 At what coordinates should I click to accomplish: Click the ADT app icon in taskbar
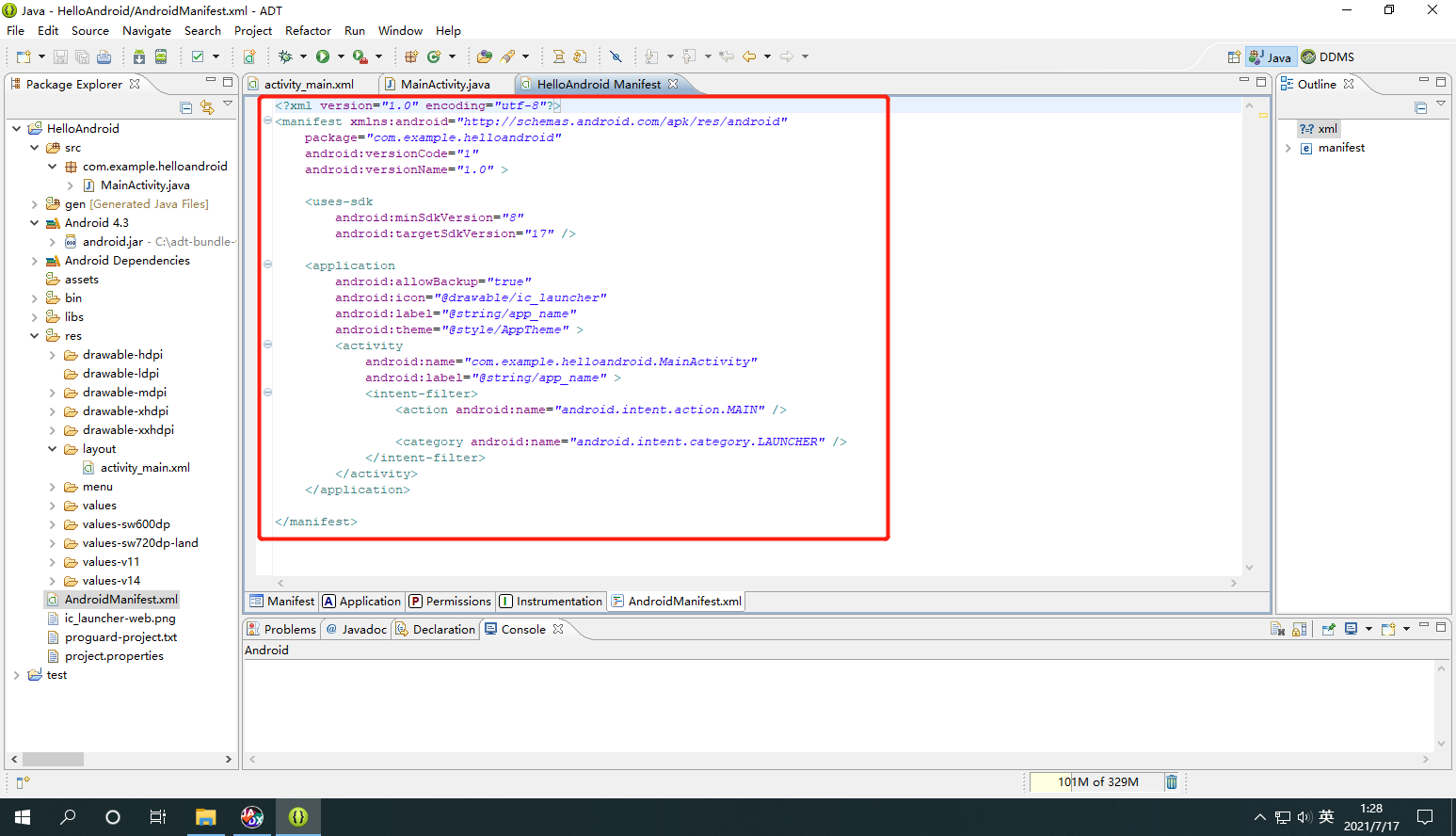298,817
